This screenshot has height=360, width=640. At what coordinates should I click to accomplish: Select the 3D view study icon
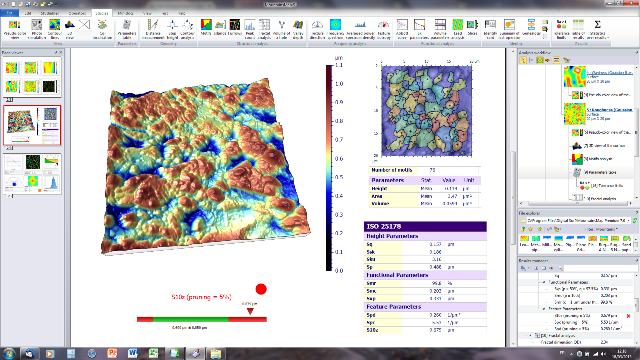coord(70,29)
